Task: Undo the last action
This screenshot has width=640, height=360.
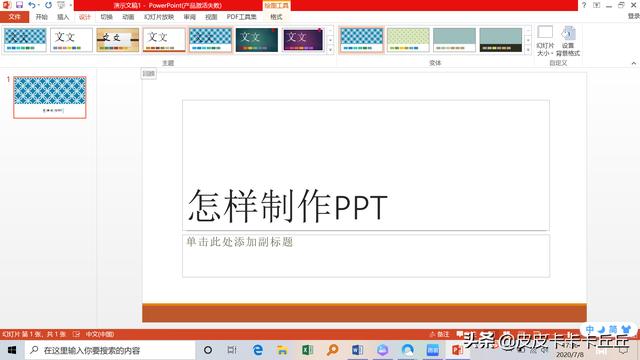Action: pyautogui.click(x=31, y=5)
